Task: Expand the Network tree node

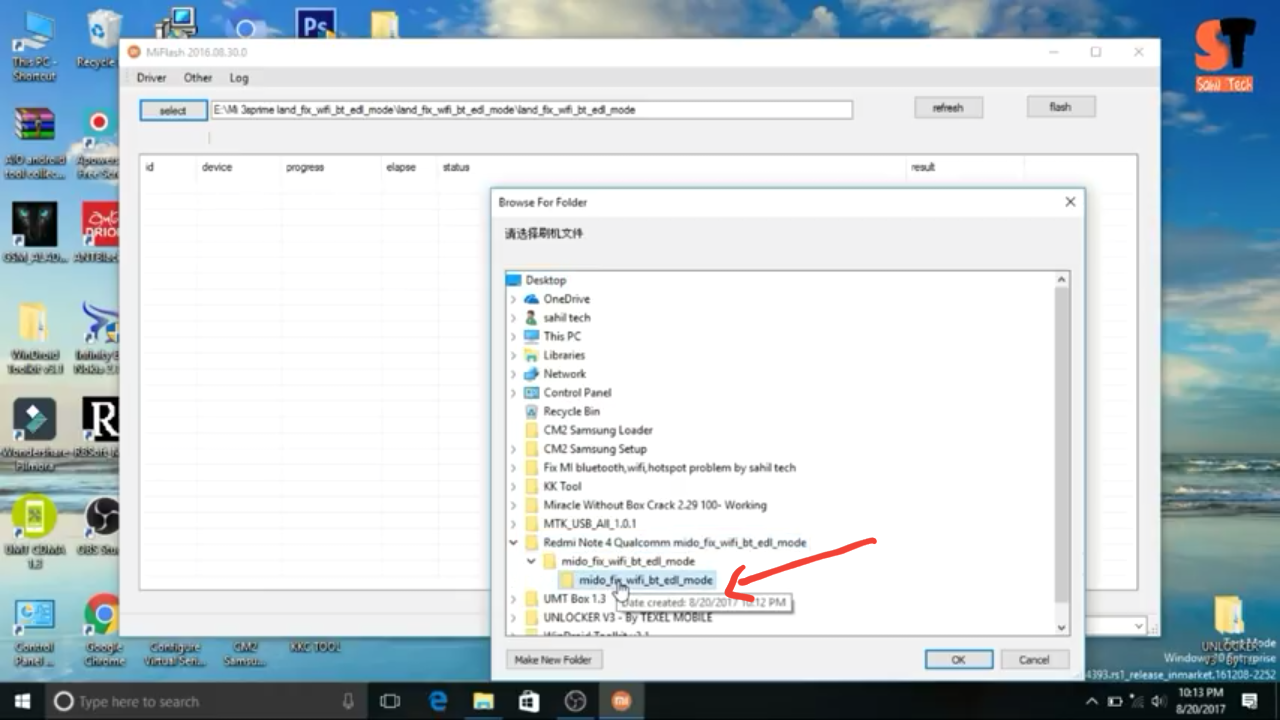Action: click(514, 374)
